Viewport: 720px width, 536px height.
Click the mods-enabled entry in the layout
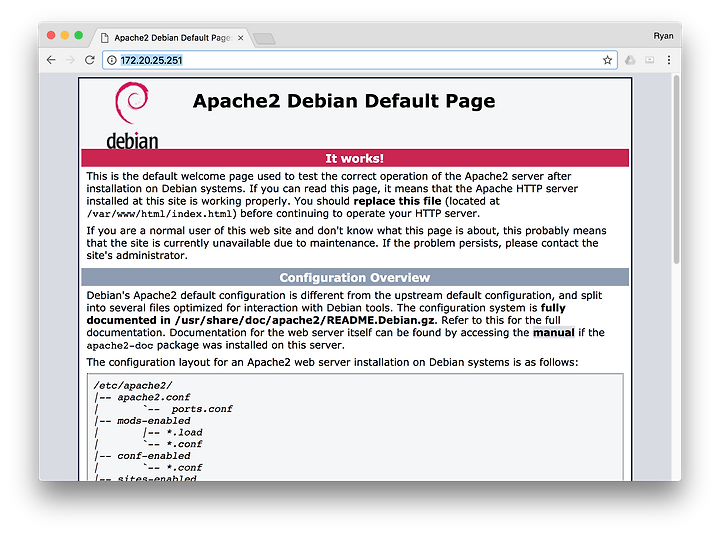click(x=153, y=421)
